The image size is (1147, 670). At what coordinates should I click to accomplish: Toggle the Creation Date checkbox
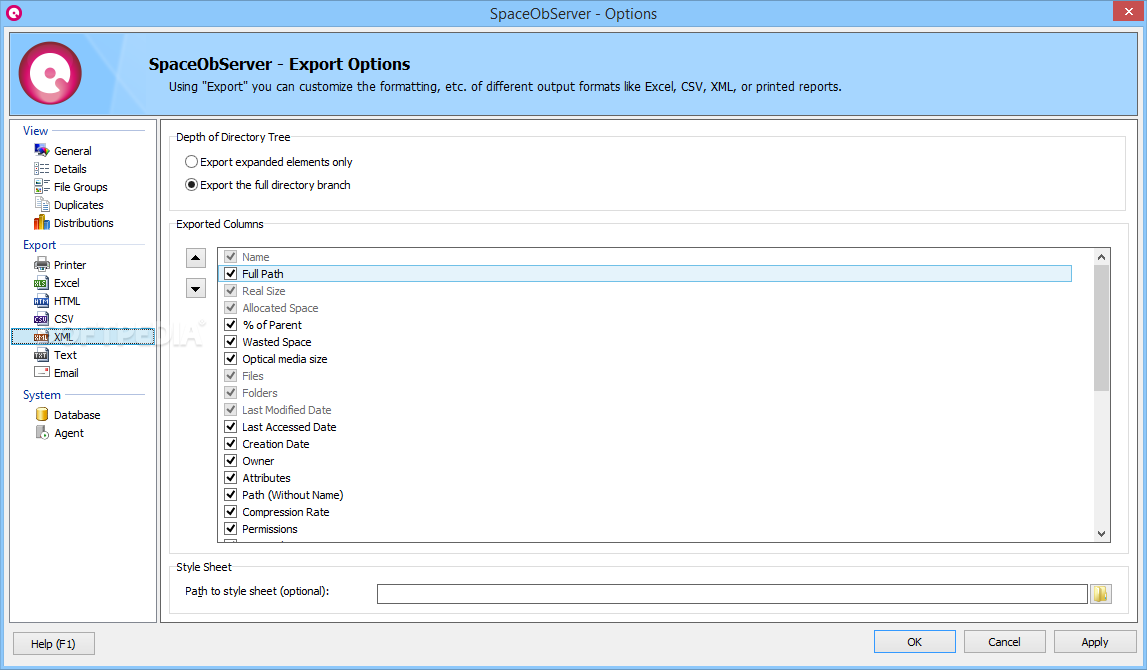(x=230, y=443)
